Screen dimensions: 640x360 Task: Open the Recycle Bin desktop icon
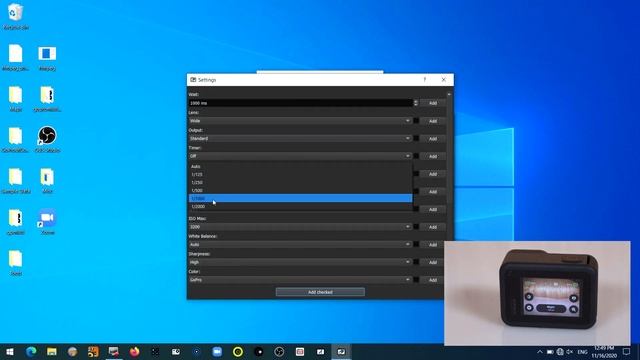[x=16, y=16]
